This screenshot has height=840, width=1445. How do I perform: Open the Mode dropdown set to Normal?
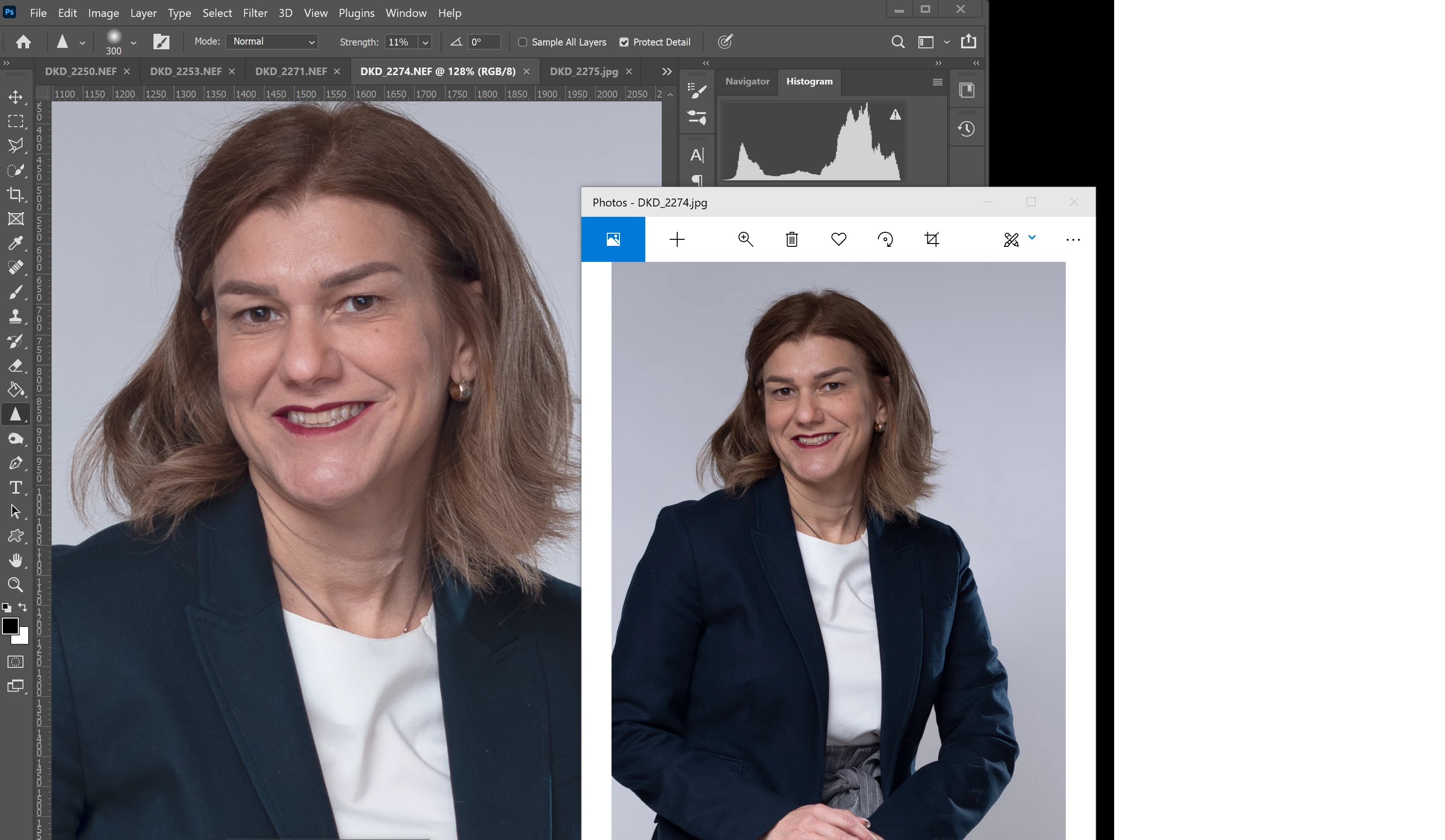(x=272, y=41)
